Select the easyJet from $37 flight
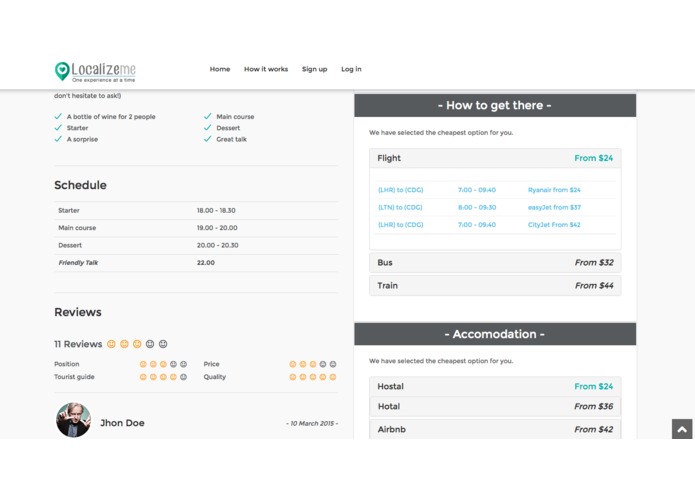This screenshot has width=695, height=494. tap(554, 207)
